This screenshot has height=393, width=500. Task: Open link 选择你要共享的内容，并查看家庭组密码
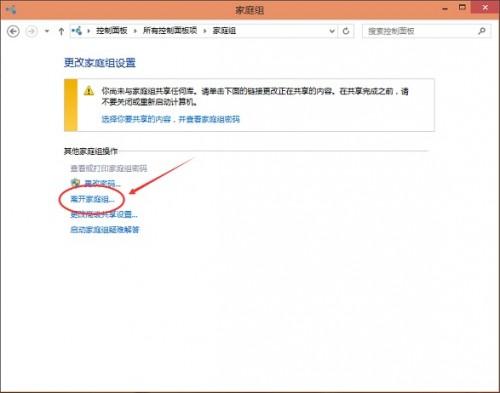[x=171, y=119]
